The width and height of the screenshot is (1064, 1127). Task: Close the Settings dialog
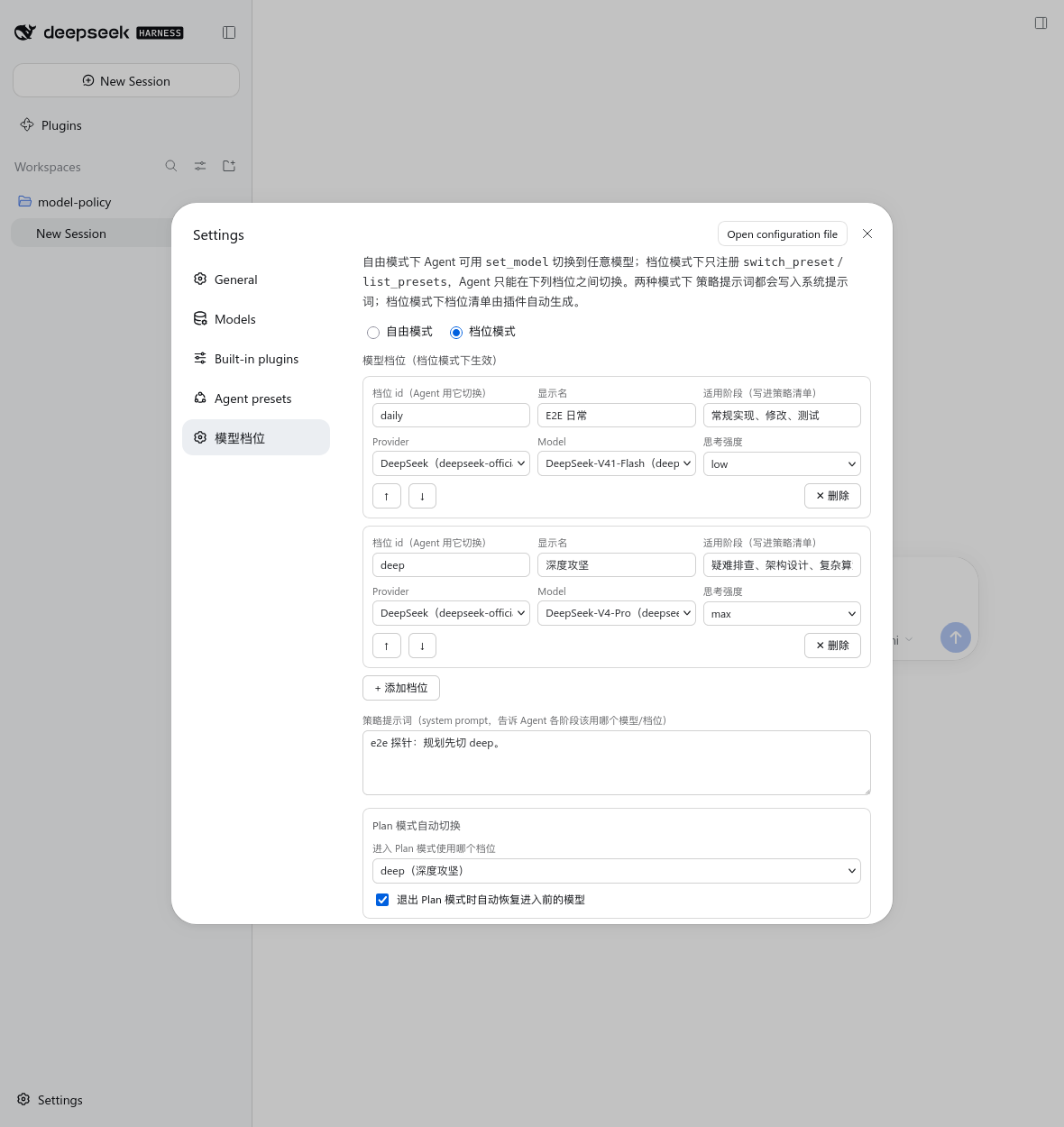pyautogui.click(x=867, y=234)
